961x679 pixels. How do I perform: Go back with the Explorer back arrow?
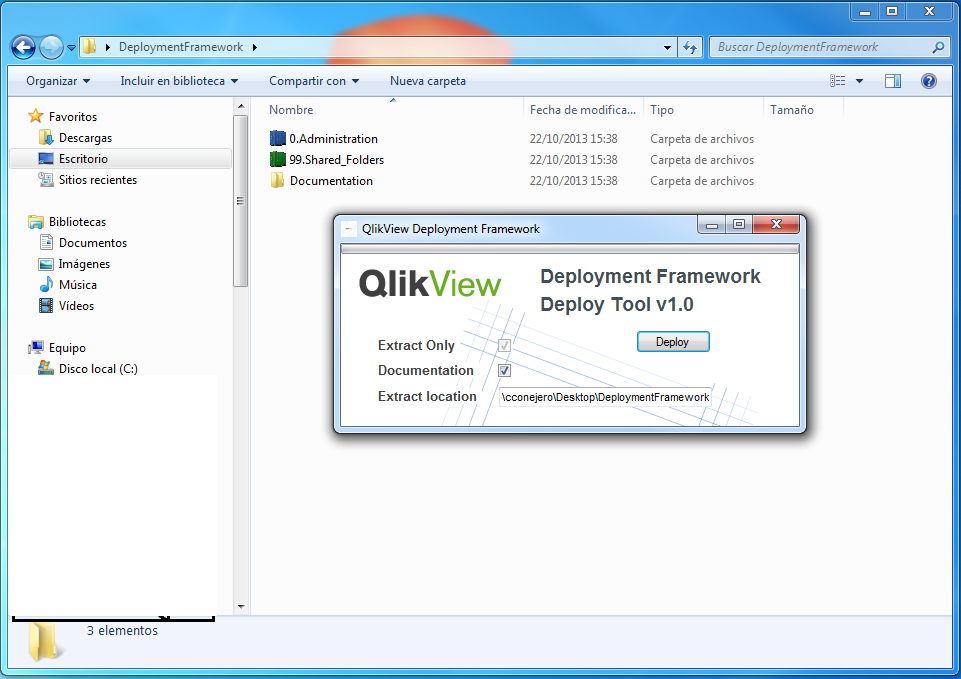click(23, 47)
